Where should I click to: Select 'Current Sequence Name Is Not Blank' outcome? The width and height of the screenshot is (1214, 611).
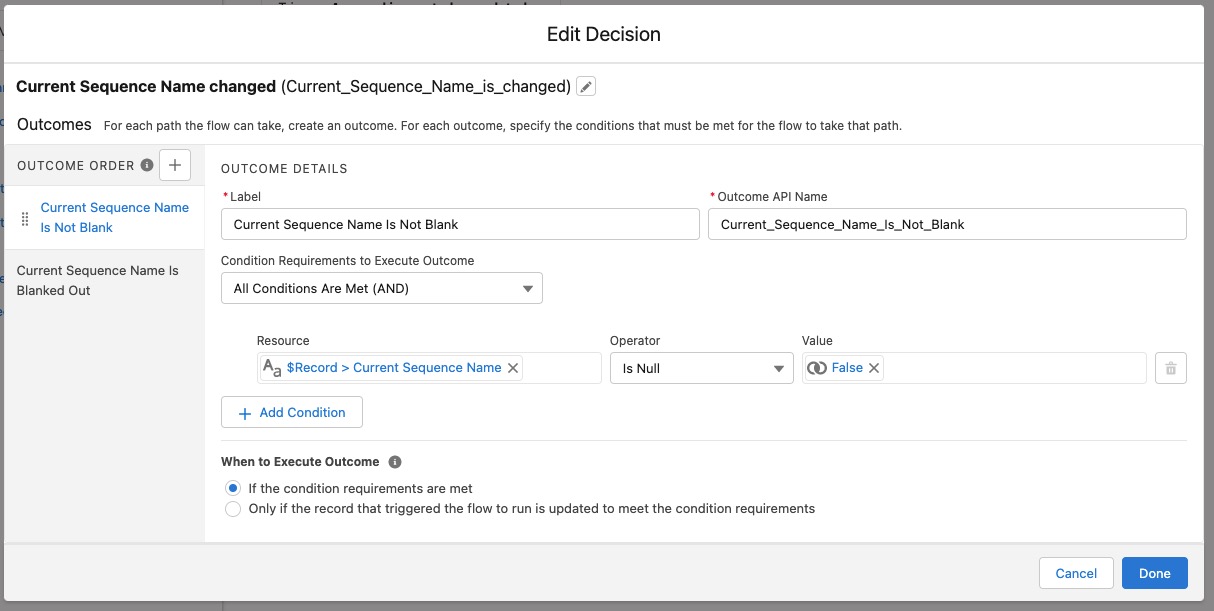click(114, 218)
